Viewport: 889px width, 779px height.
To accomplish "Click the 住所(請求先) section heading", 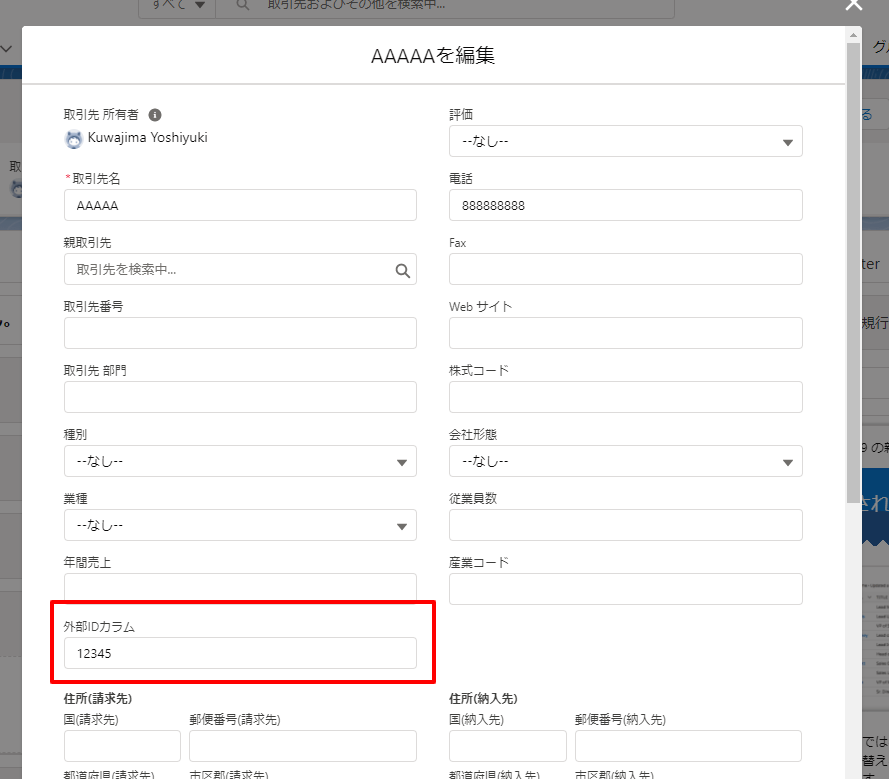I will [x=98, y=698].
